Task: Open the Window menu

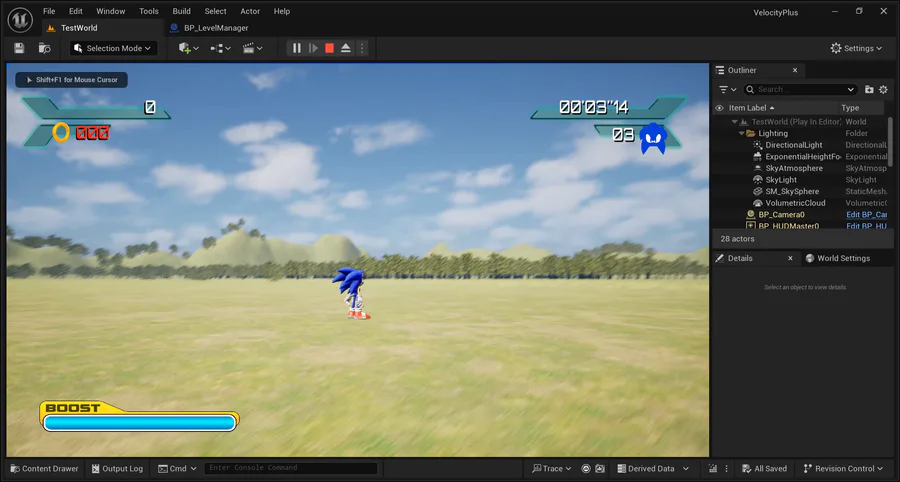Action: click(111, 11)
